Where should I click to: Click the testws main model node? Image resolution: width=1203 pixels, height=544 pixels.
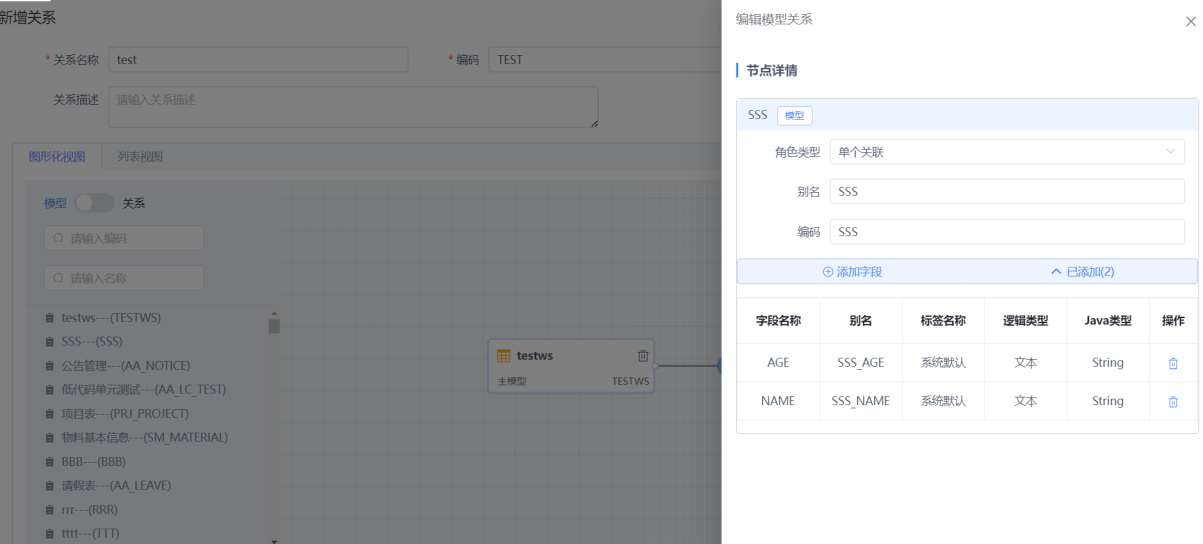[572, 366]
